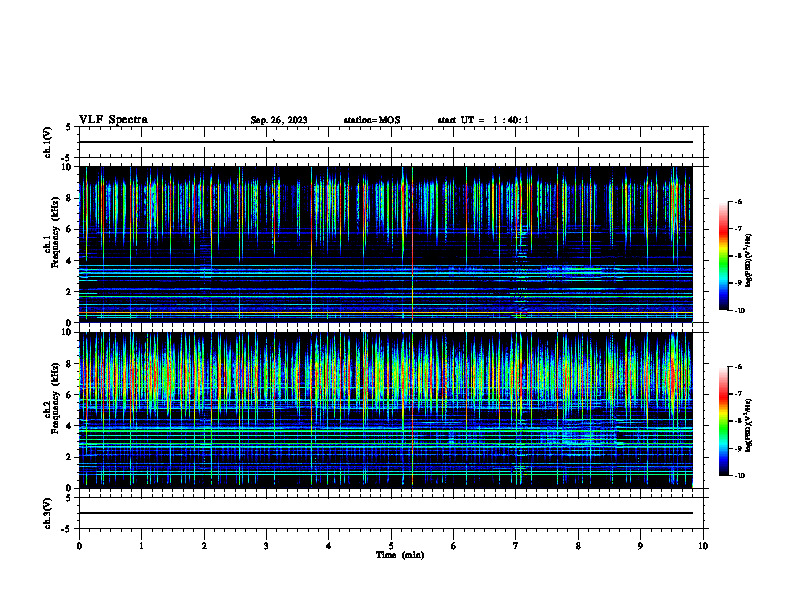Click time axis tick label "8"
This screenshot has height=612, width=792.
pos(578,546)
